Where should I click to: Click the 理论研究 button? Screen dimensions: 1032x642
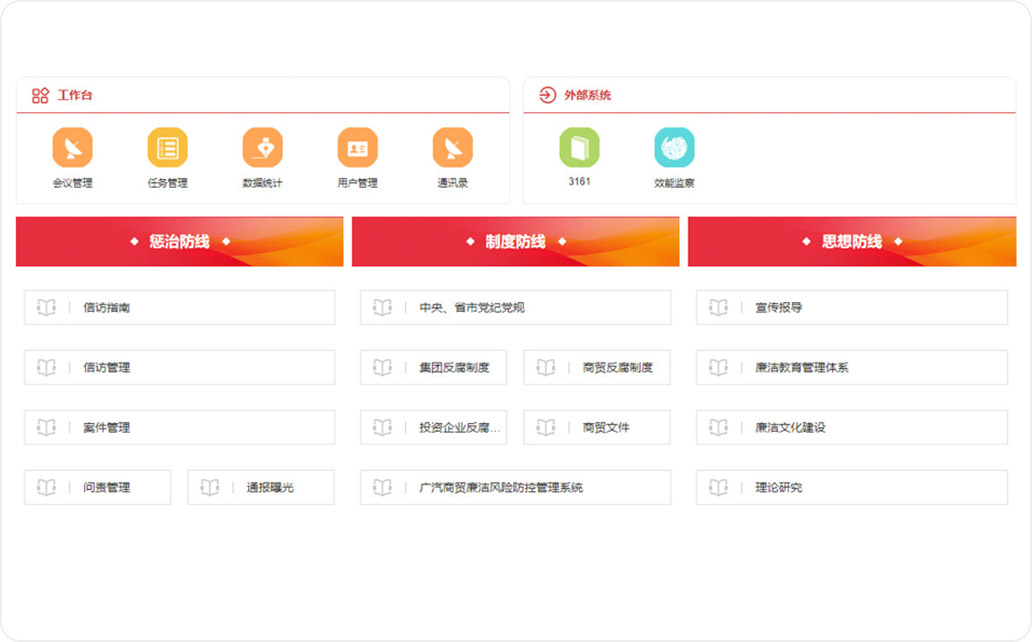[851, 488]
